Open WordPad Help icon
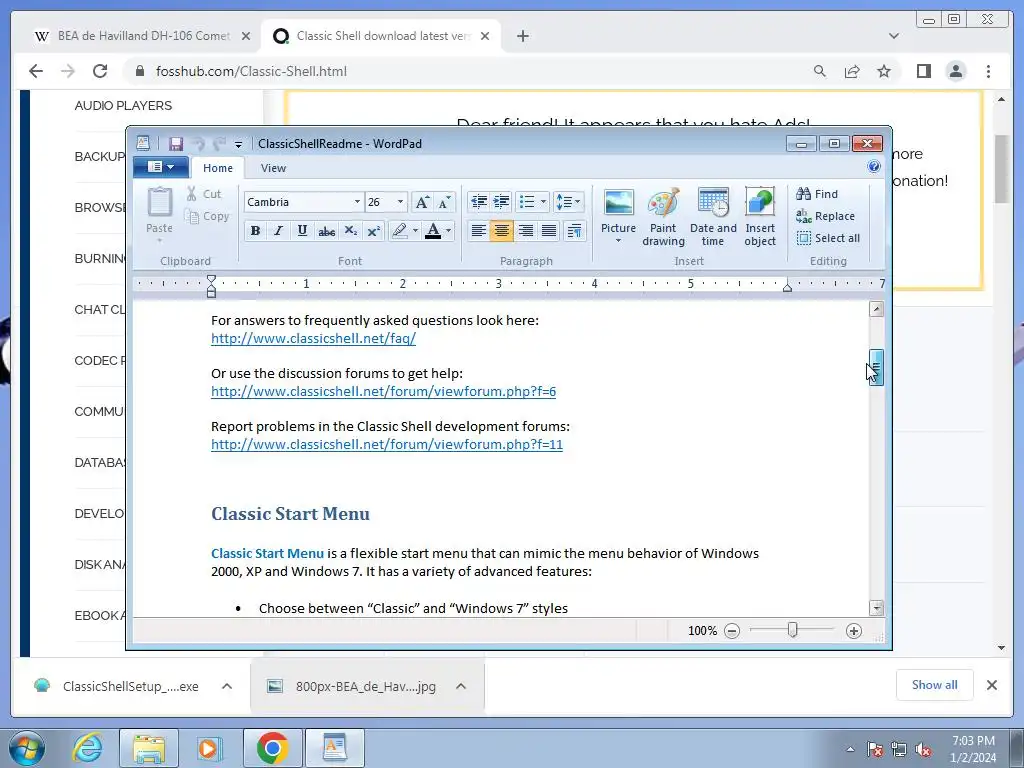 (x=874, y=167)
